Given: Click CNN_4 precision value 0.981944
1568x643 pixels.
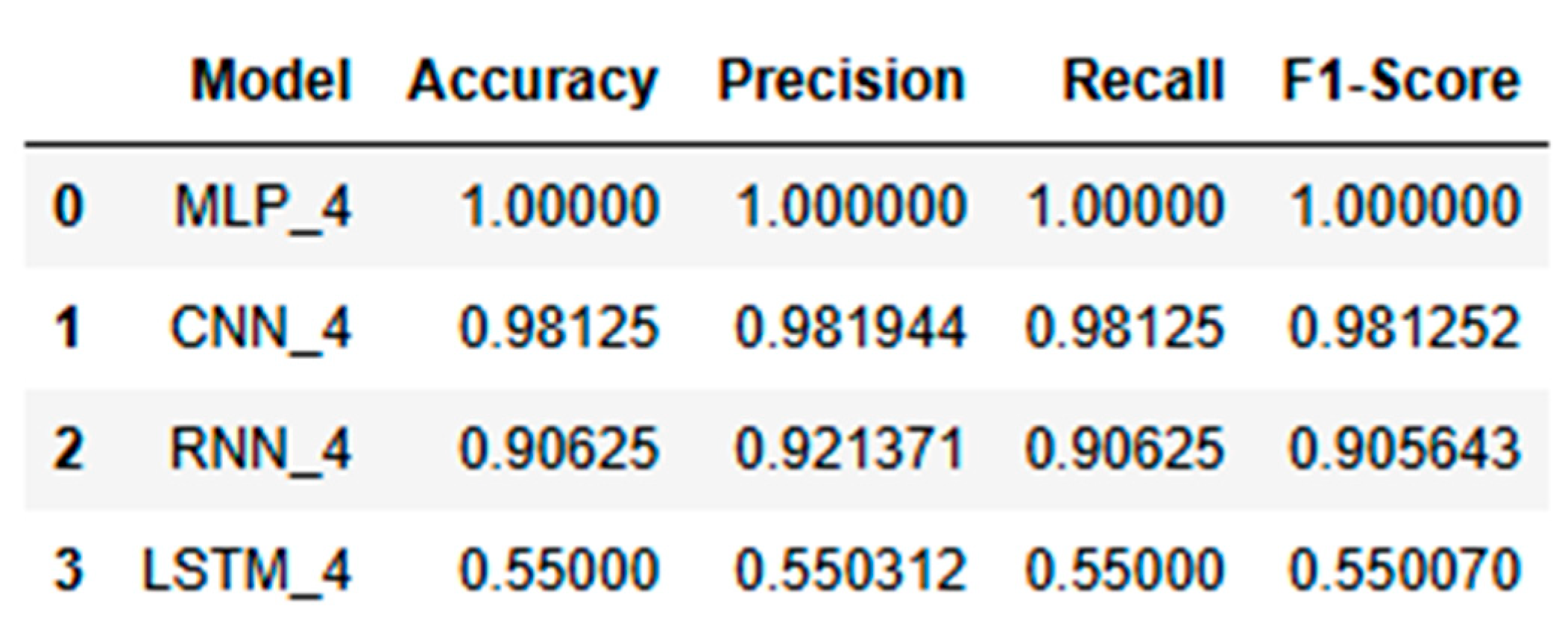Looking at the screenshot, I should [x=850, y=327].
